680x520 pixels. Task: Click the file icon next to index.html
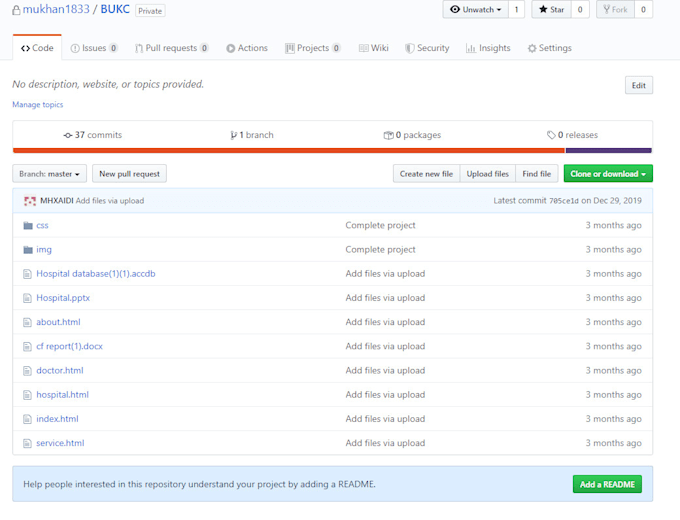pos(28,419)
